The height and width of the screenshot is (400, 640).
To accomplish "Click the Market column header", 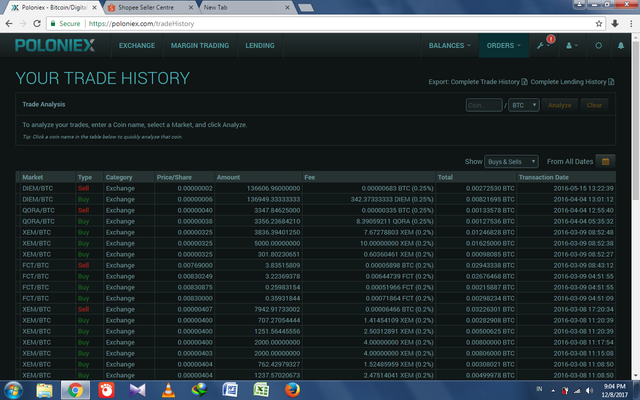I will click(33, 177).
